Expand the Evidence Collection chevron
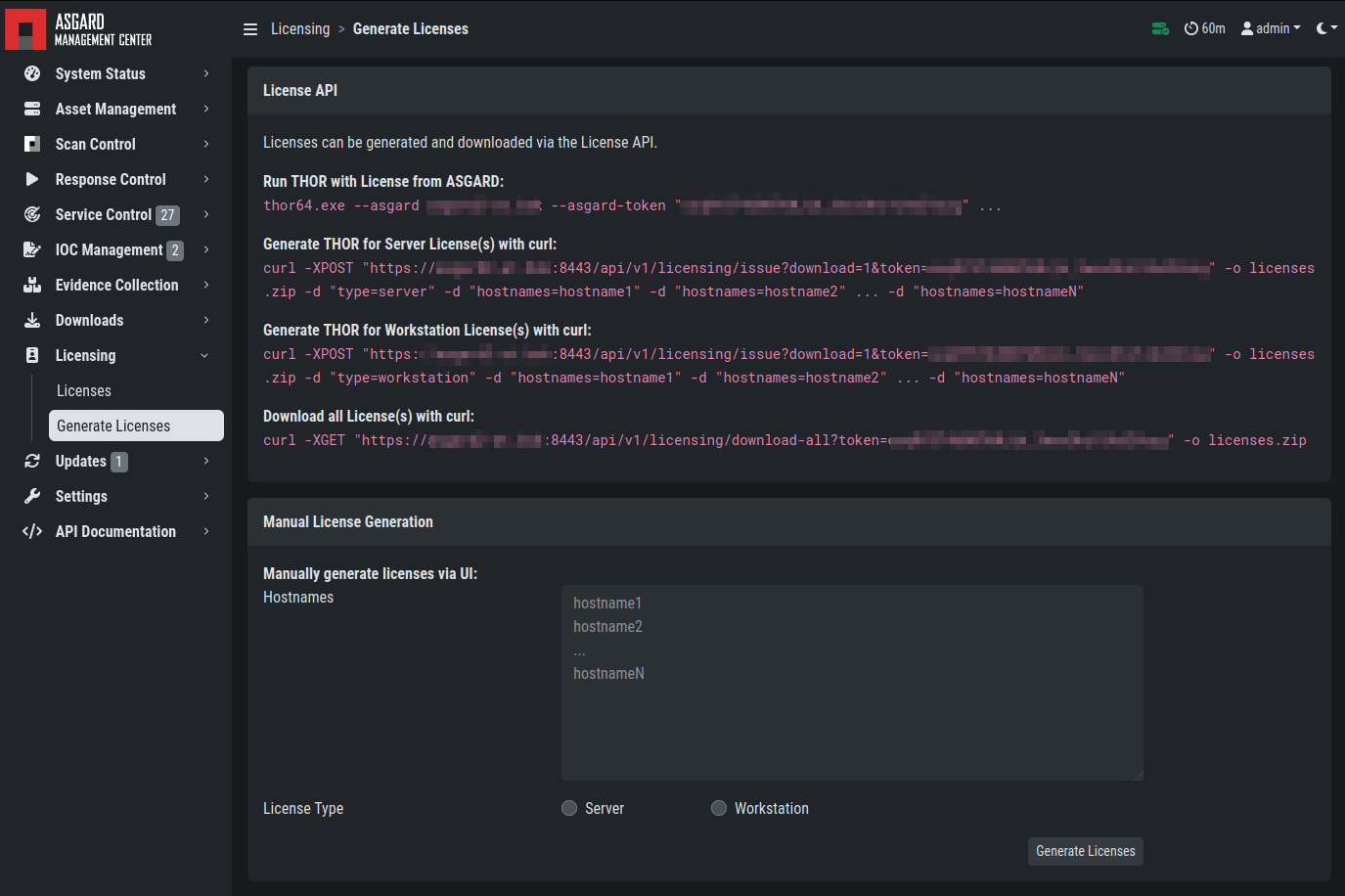Screen dimensions: 1345x896 tap(206, 285)
